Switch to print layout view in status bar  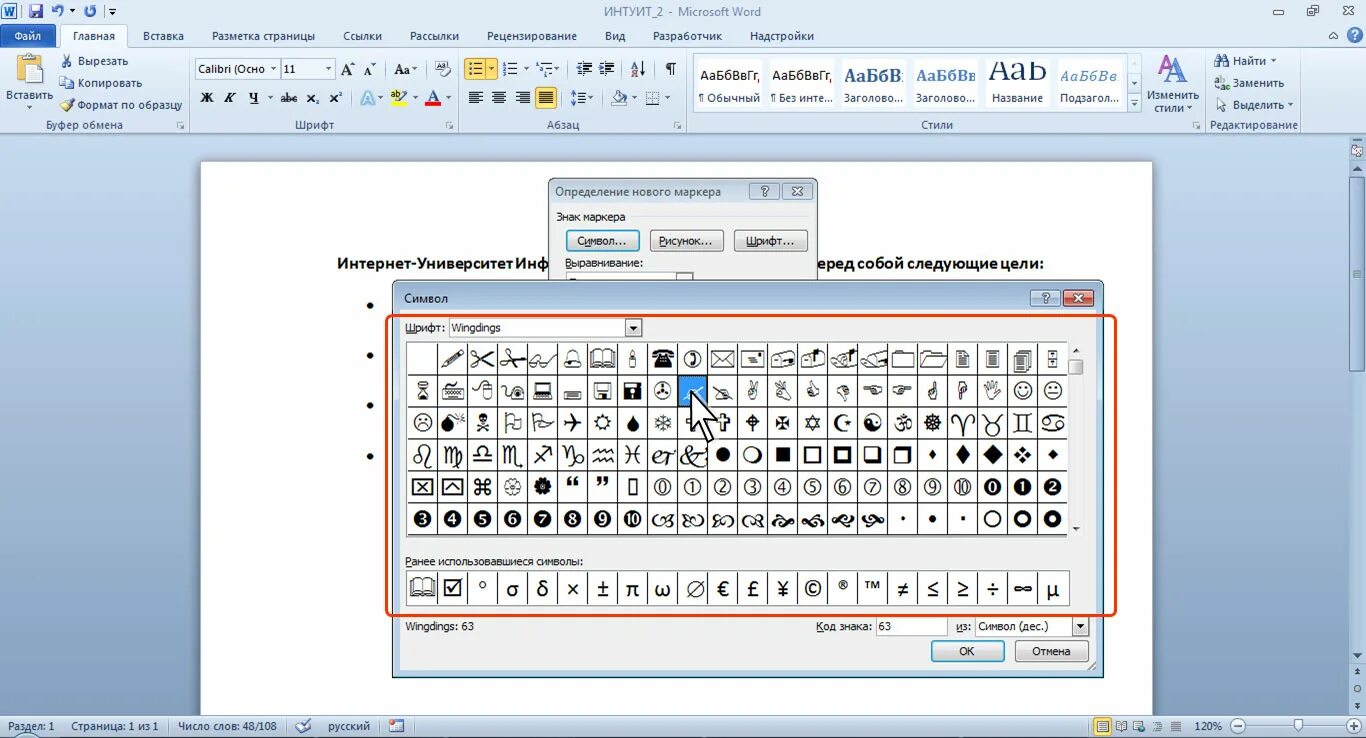pos(1102,726)
